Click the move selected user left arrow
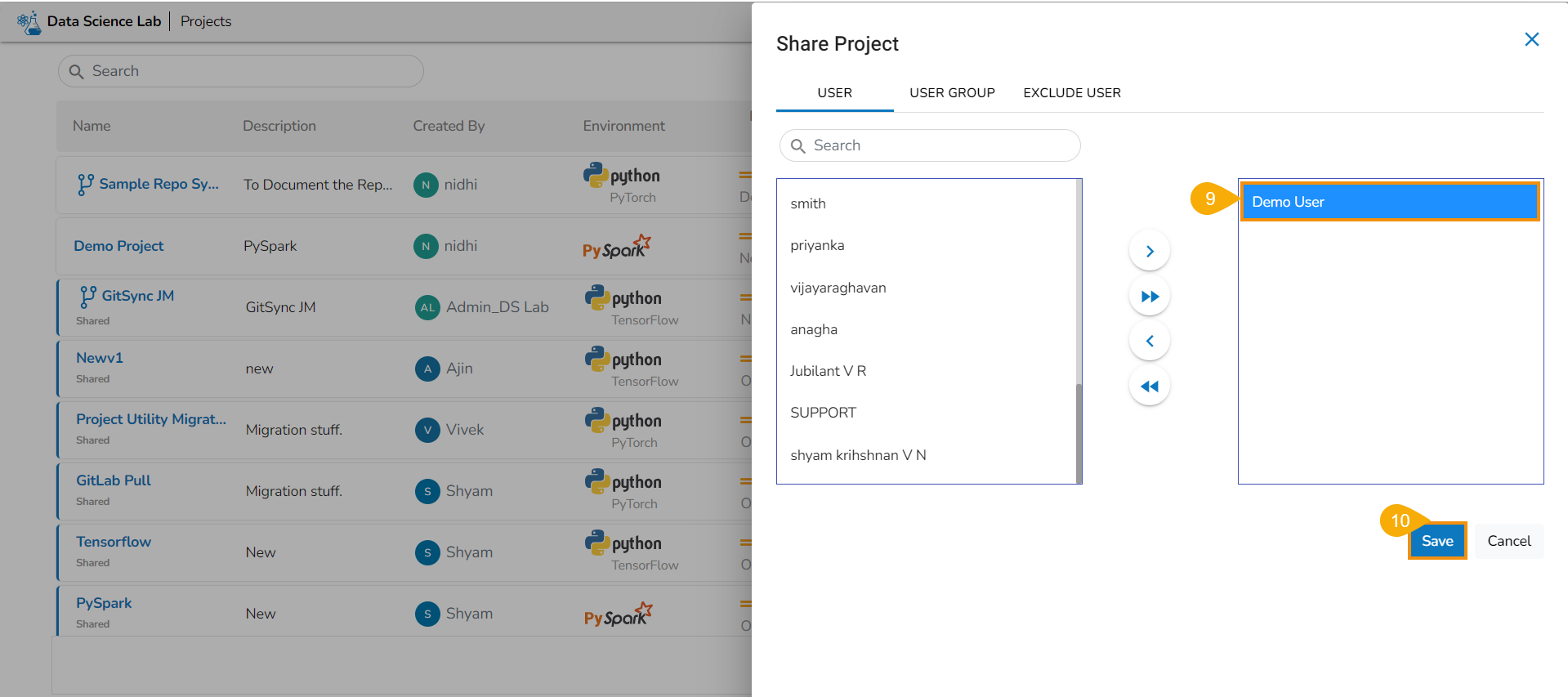The image size is (1568, 697). (x=1149, y=341)
